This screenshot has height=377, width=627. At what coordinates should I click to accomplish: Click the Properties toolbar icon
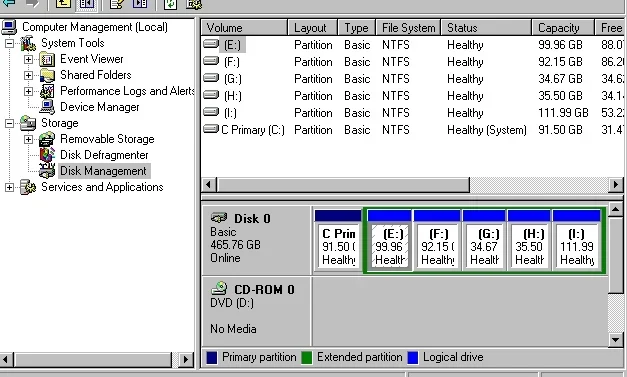[117, 4]
